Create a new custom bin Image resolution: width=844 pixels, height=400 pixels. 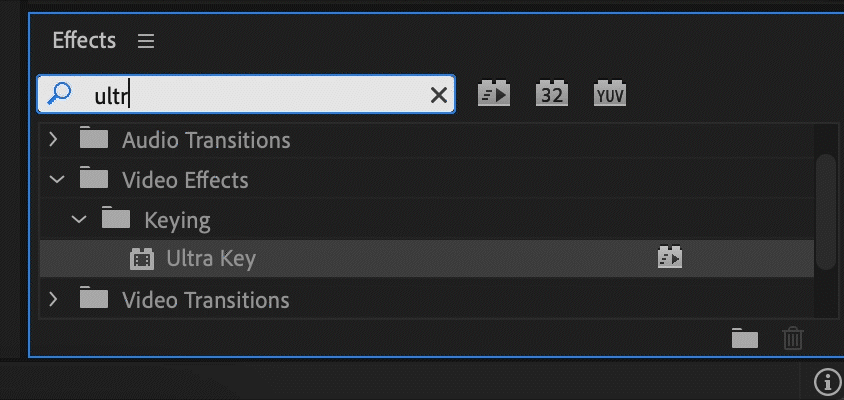(x=744, y=338)
